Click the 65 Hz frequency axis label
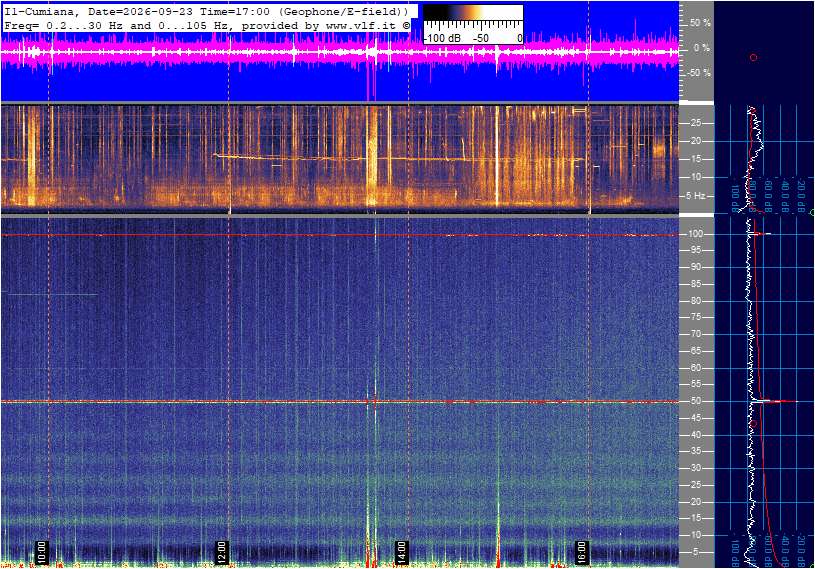The width and height of the screenshot is (815, 569). pyautogui.click(x=695, y=351)
